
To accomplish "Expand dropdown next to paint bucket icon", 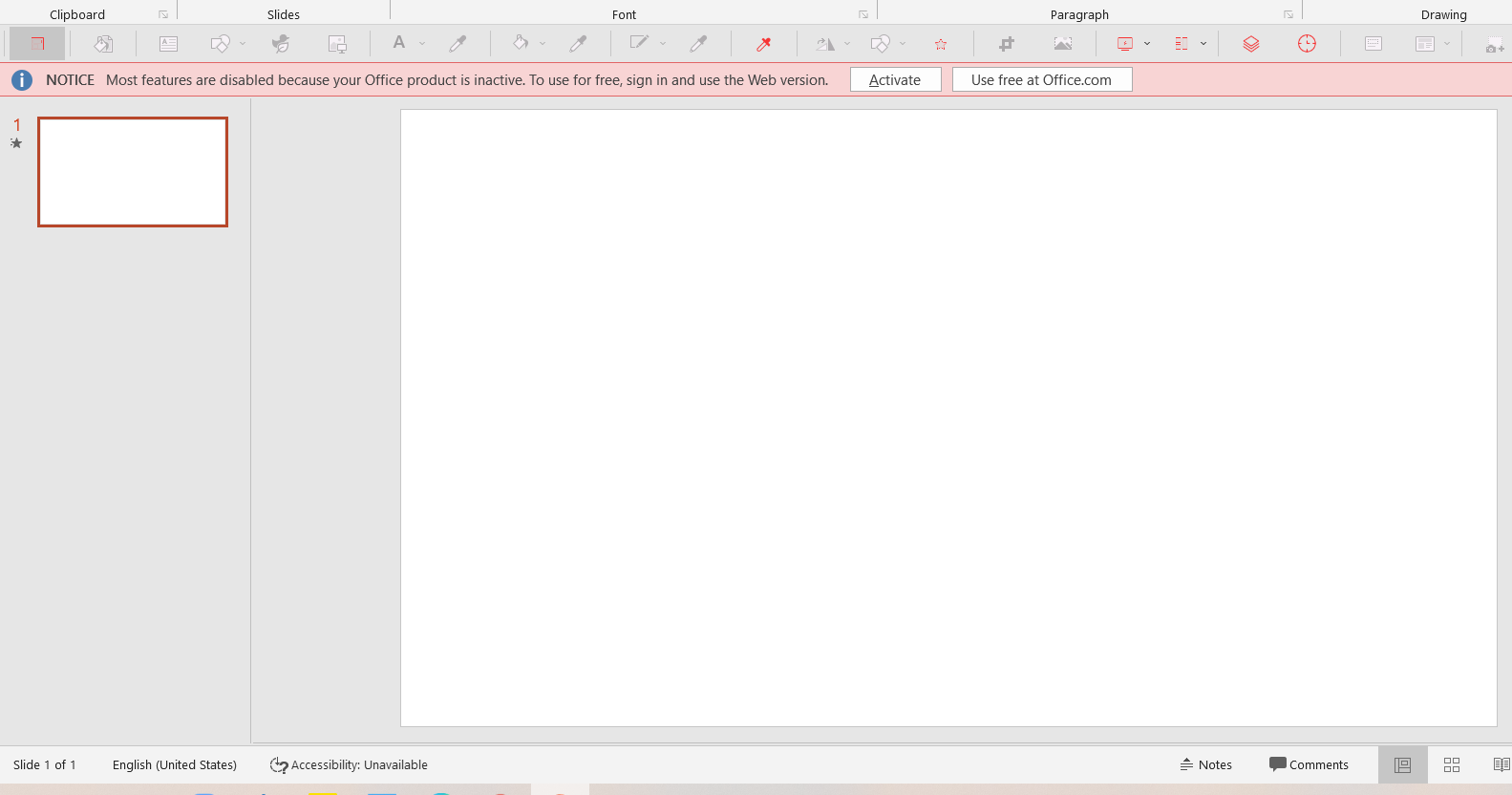I will [x=543, y=44].
